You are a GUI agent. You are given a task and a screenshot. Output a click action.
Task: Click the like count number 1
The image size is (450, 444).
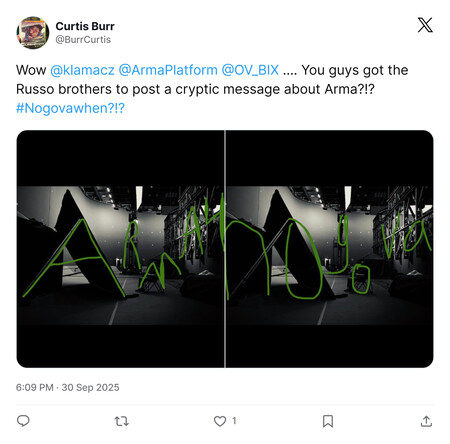pos(234,421)
